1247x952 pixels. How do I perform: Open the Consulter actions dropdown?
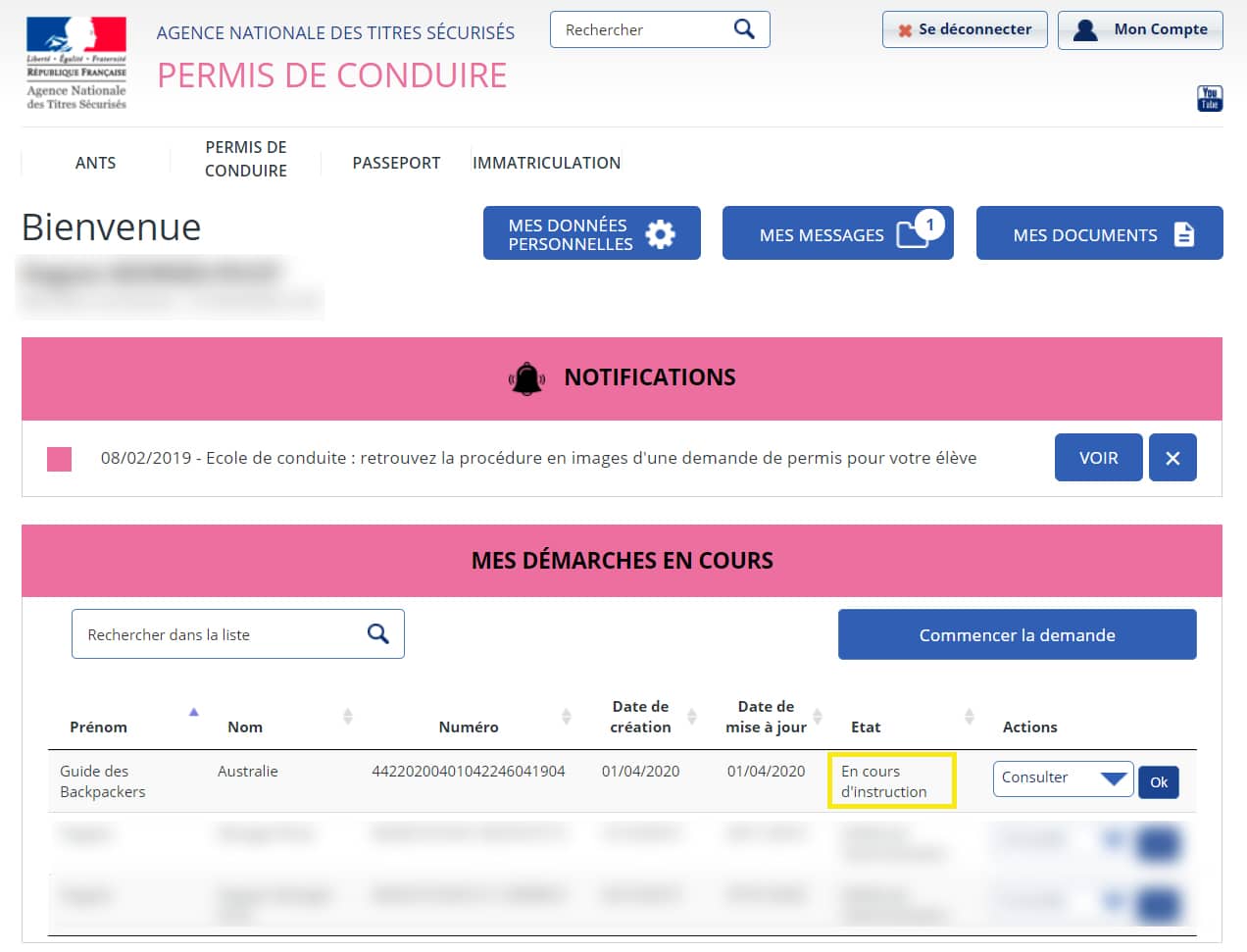click(1063, 778)
